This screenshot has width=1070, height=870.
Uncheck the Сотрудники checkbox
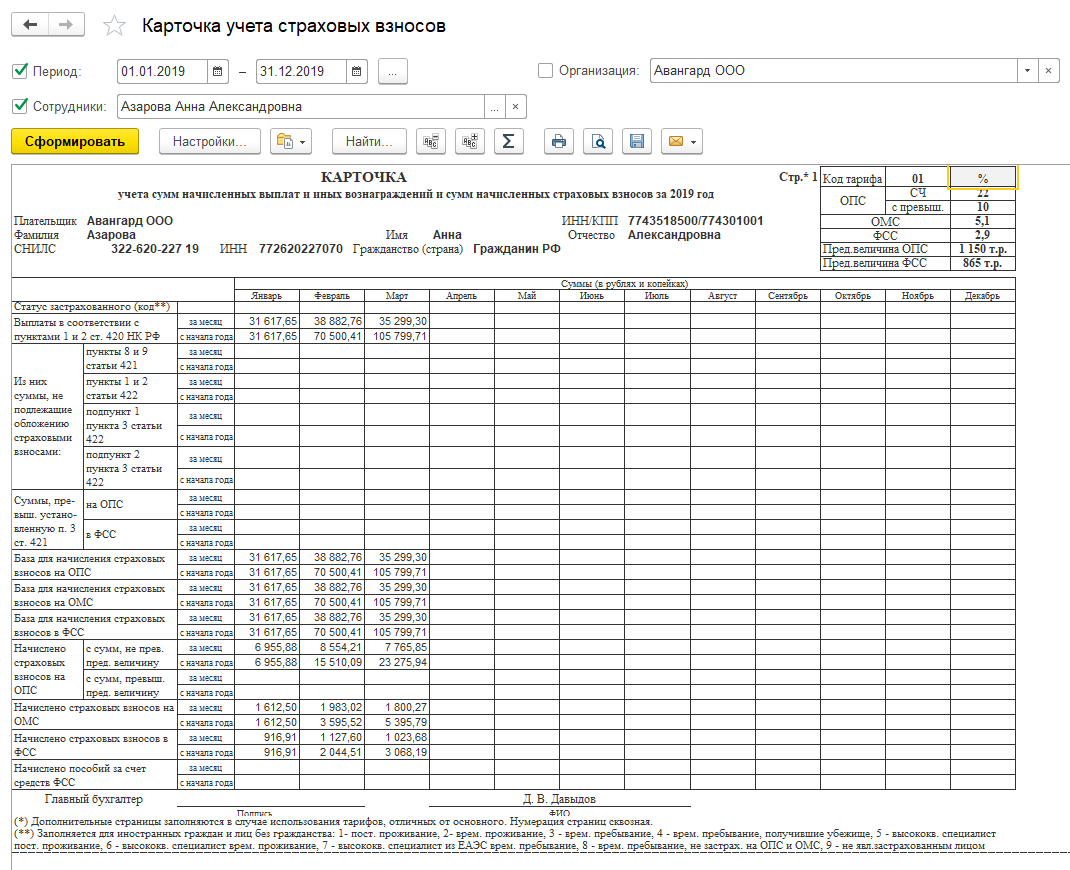click(x=20, y=106)
